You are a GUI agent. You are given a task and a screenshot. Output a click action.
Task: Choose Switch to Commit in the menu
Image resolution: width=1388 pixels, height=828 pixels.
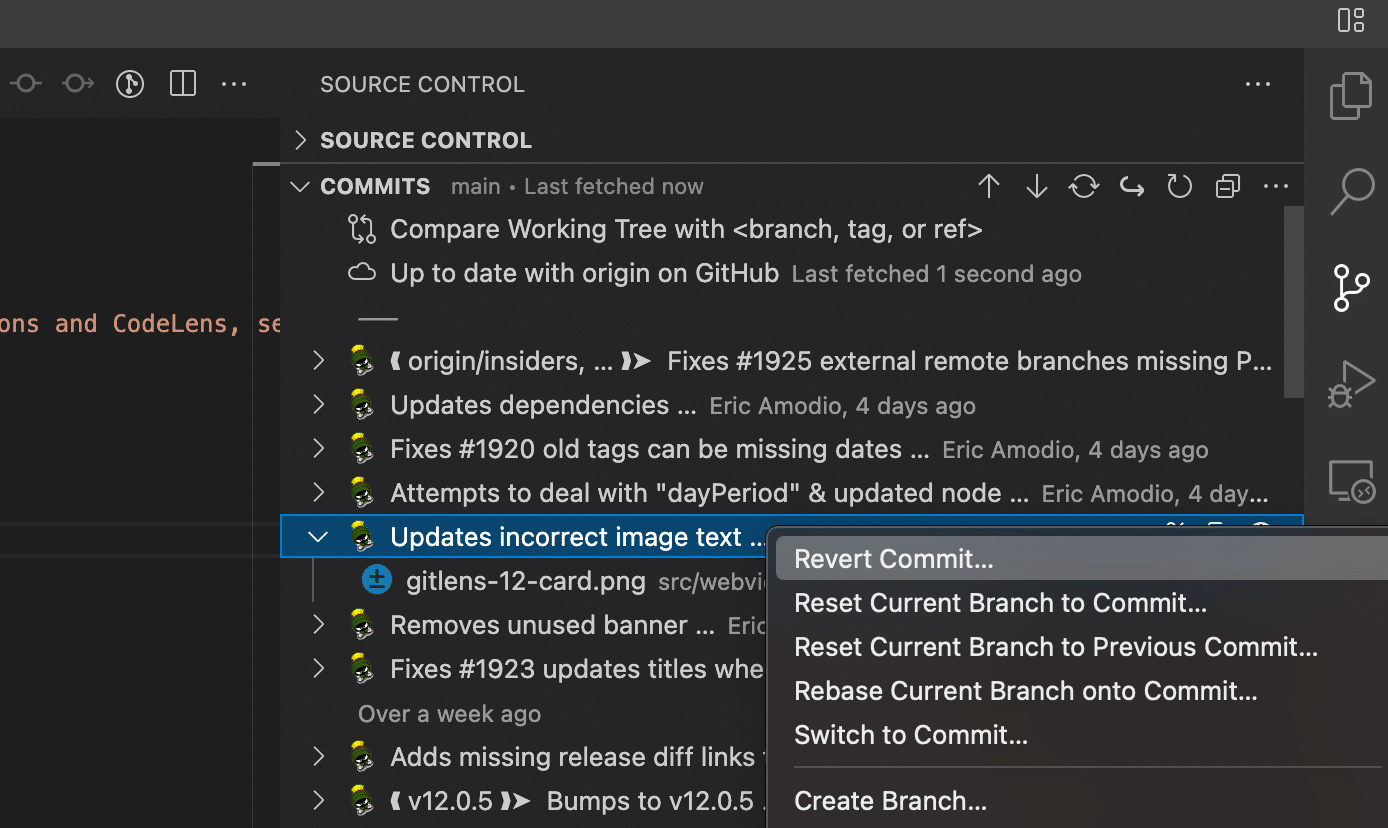(x=910, y=734)
